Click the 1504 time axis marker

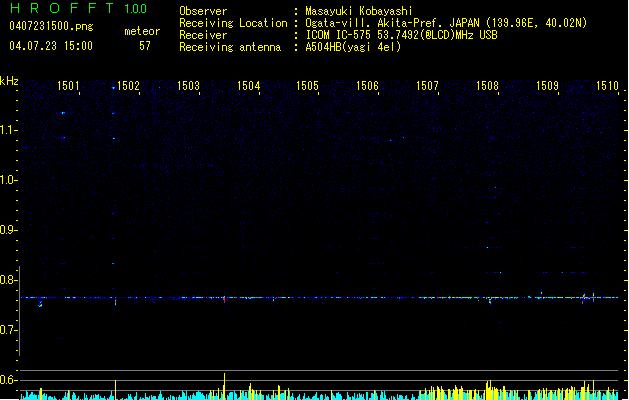248,86
